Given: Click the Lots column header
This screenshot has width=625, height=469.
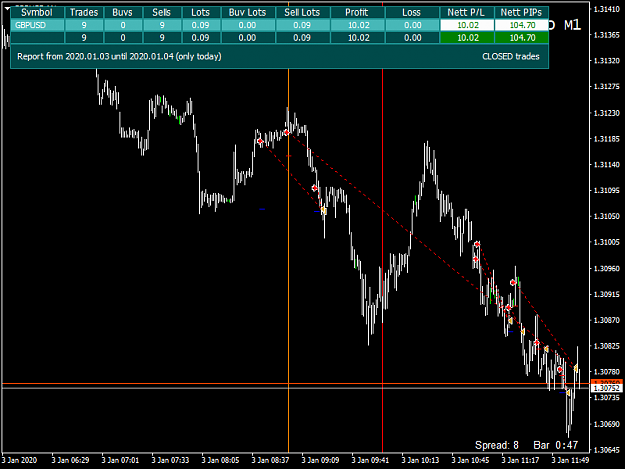Looking at the screenshot, I should coord(201,13).
